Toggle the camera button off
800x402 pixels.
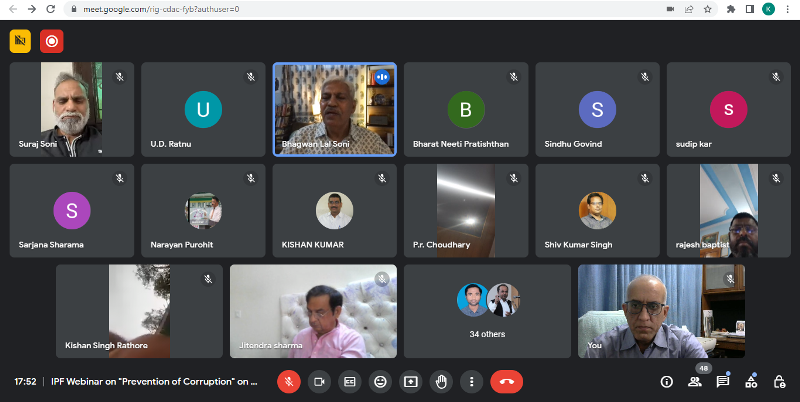pos(319,381)
